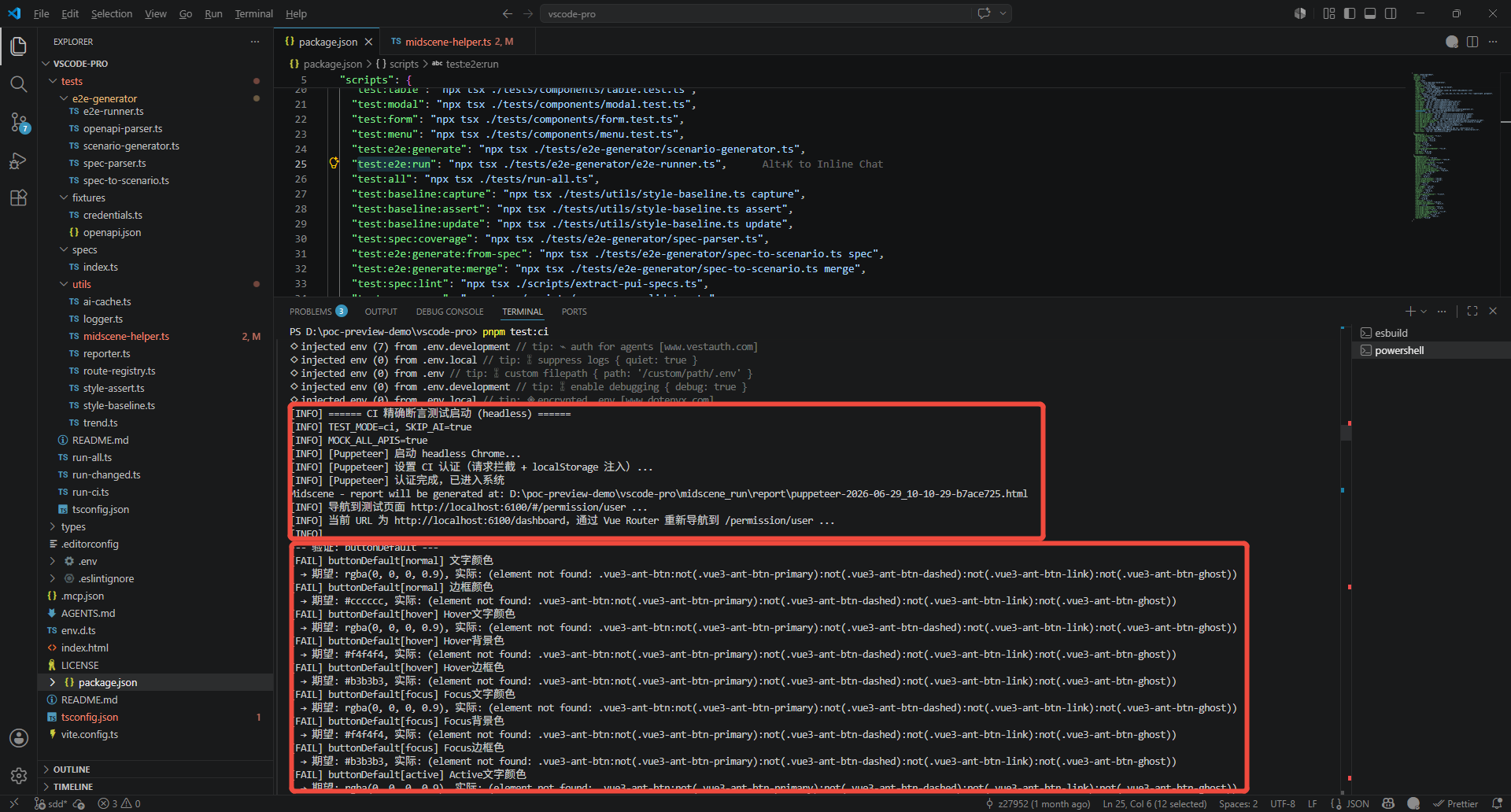
Task: Click the remote window icon in status bar
Action: (14, 803)
